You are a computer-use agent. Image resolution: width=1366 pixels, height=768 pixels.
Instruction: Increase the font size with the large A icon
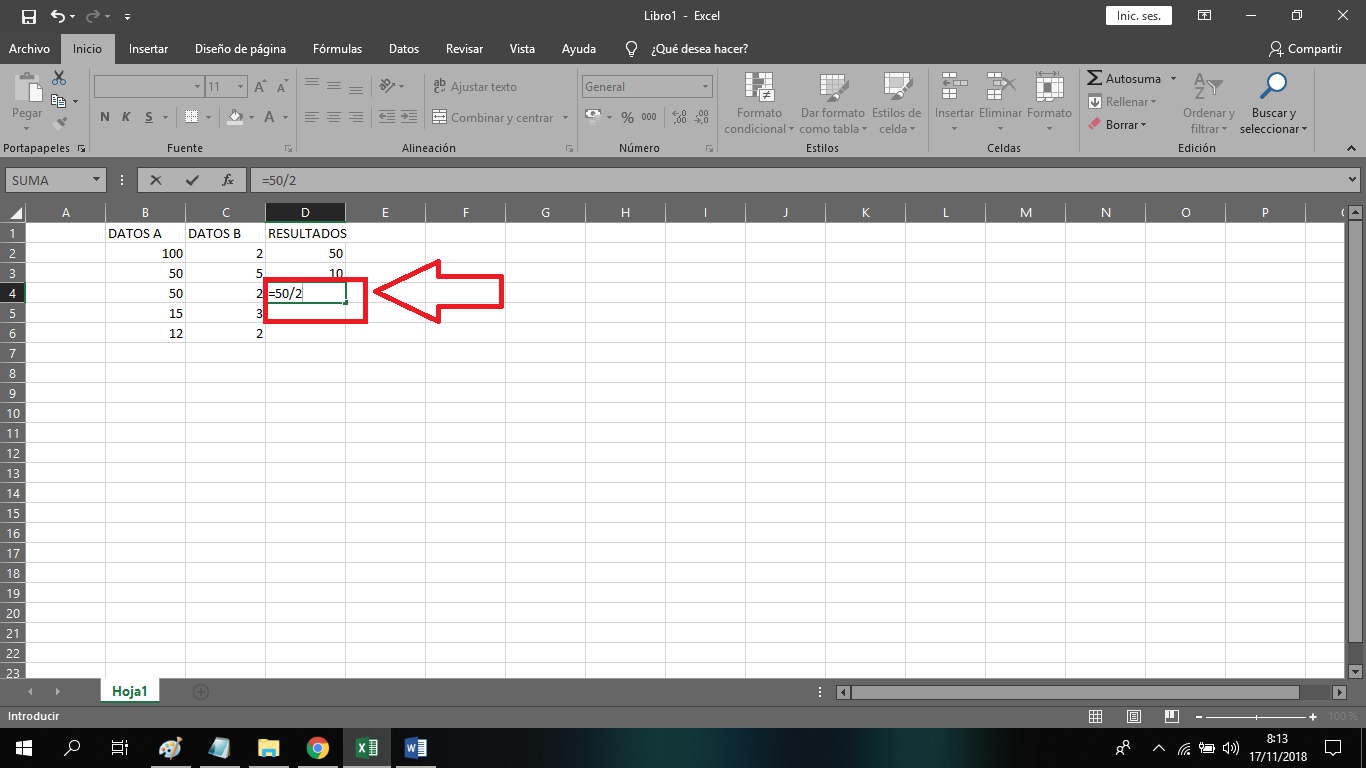pyautogui.click(x=260, y=87)
